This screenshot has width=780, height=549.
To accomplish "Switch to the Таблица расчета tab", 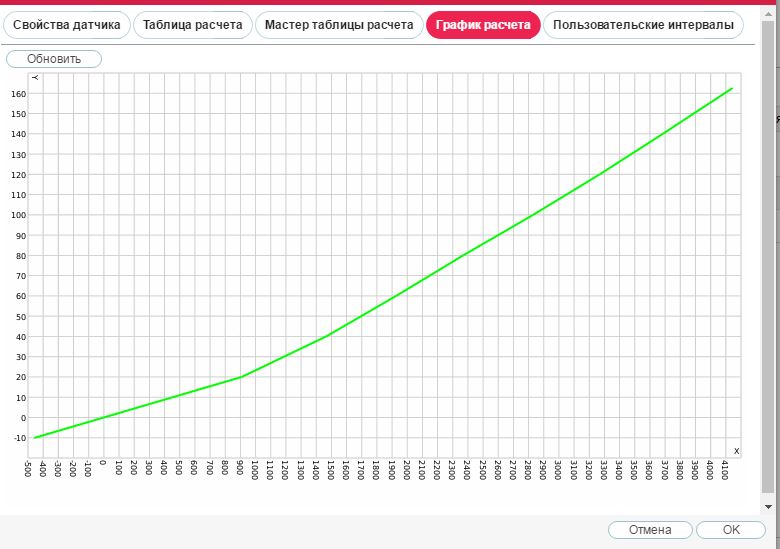I will [192, 25].
